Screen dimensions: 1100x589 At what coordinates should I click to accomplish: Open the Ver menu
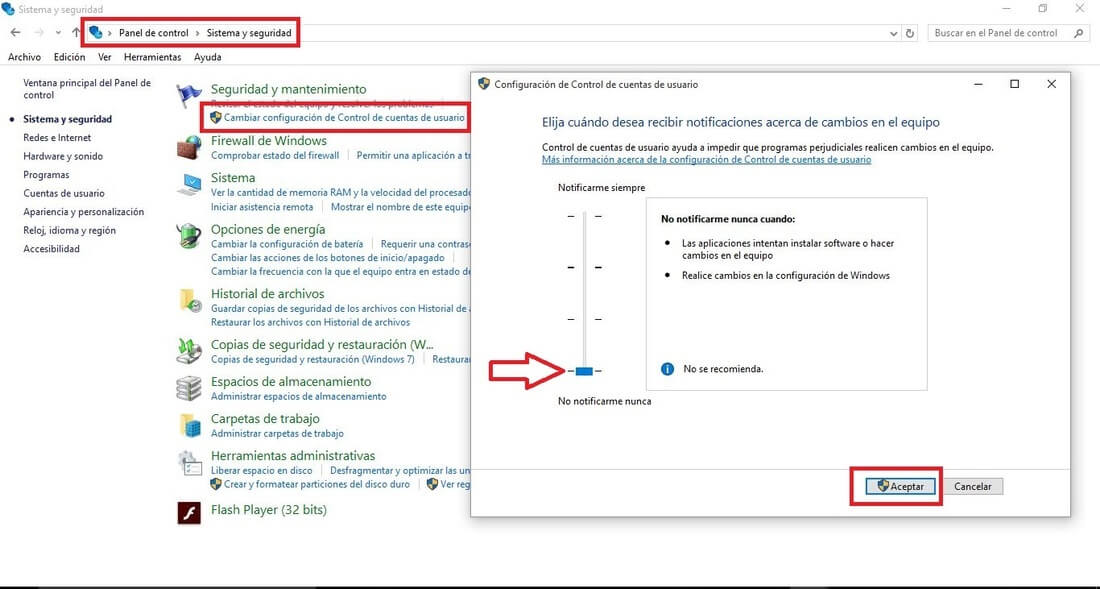[105, 57]
